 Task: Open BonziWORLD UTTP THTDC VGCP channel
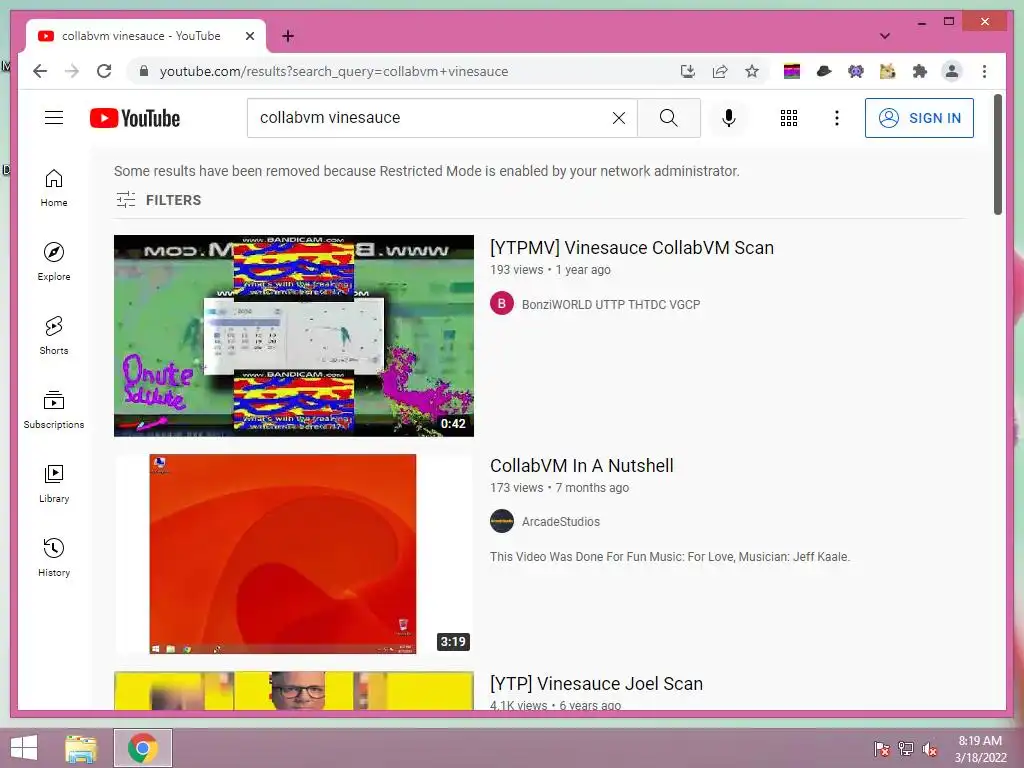pos(611,304)
